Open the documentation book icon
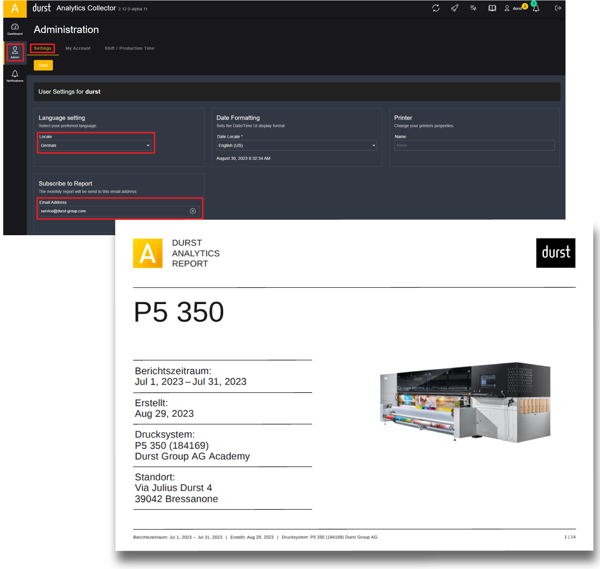 pyautogui.click(x=492, y=8)
